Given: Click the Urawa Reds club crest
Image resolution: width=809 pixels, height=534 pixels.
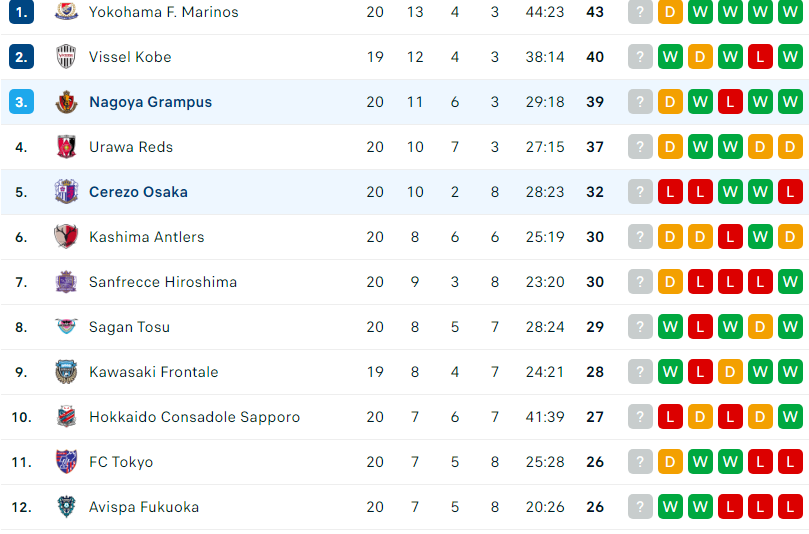Looking at the screenshot, I should click(x=67, y=147).
